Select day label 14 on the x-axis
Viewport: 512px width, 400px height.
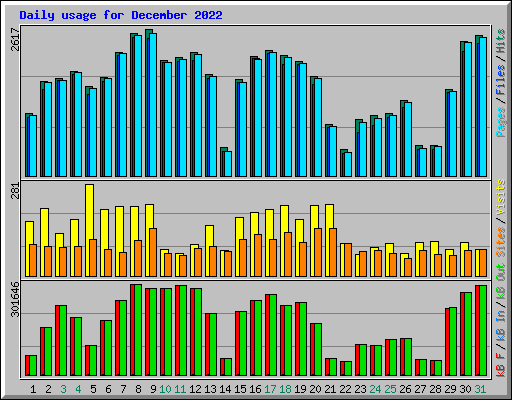[225, 389]
